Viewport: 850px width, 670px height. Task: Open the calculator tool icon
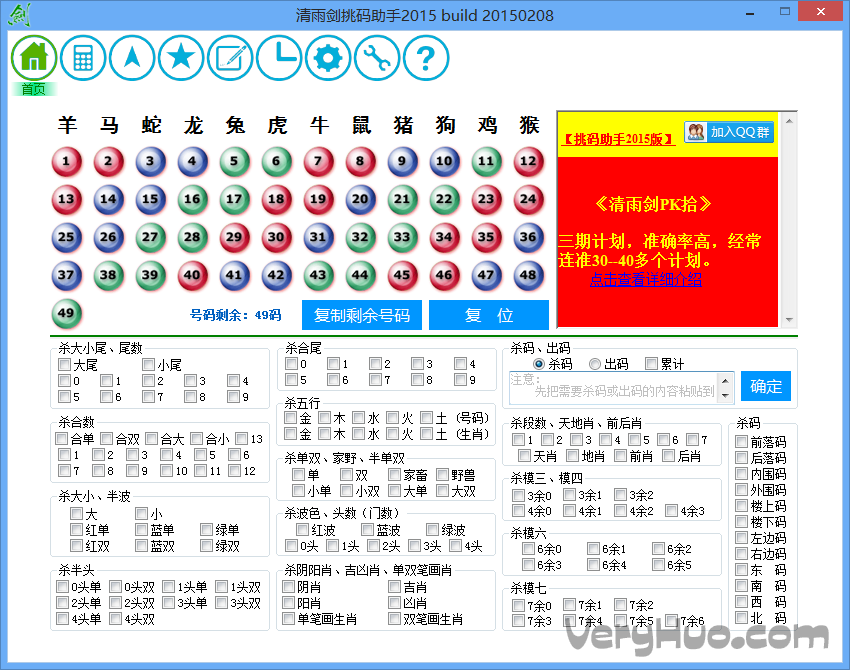point(83,58)
